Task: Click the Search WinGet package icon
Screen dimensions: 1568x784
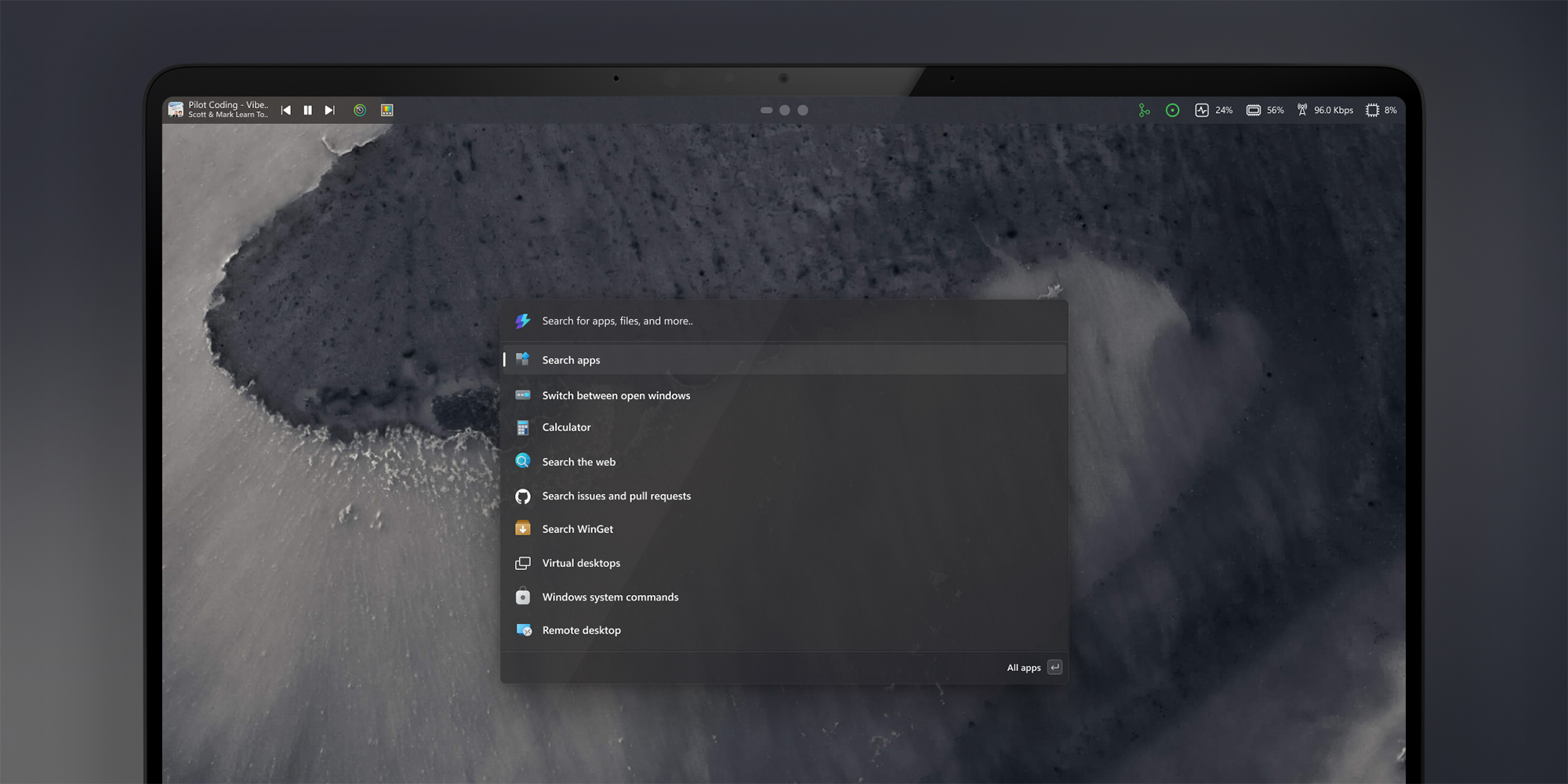Action: click(523, 528)
